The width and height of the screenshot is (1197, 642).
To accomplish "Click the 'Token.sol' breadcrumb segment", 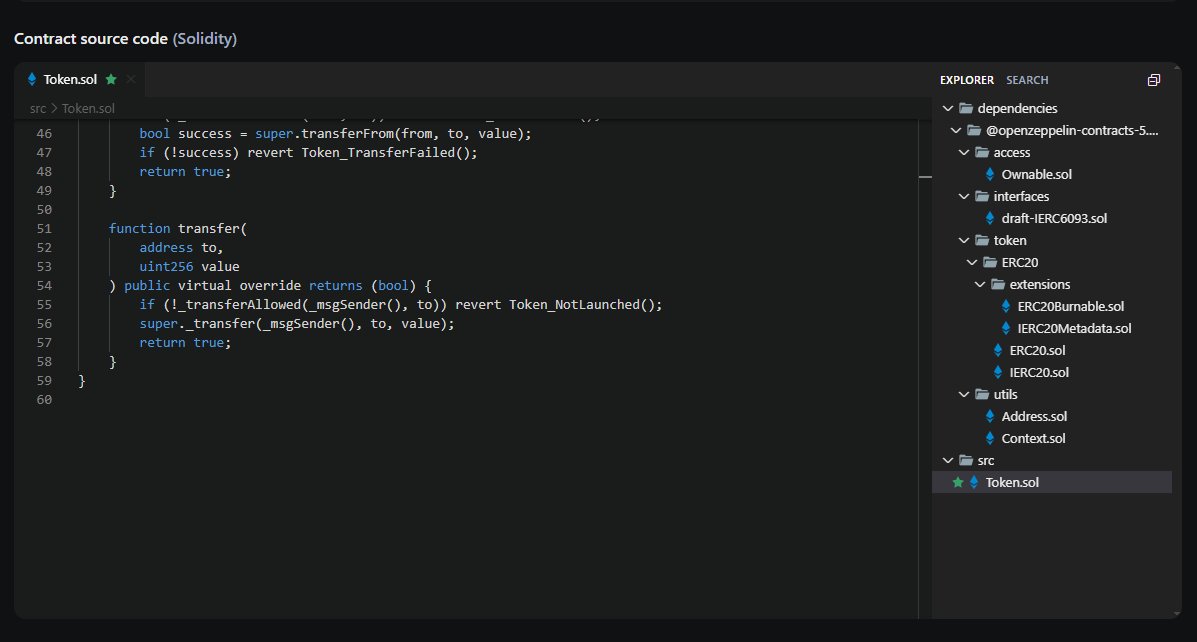I will (89, 108).
